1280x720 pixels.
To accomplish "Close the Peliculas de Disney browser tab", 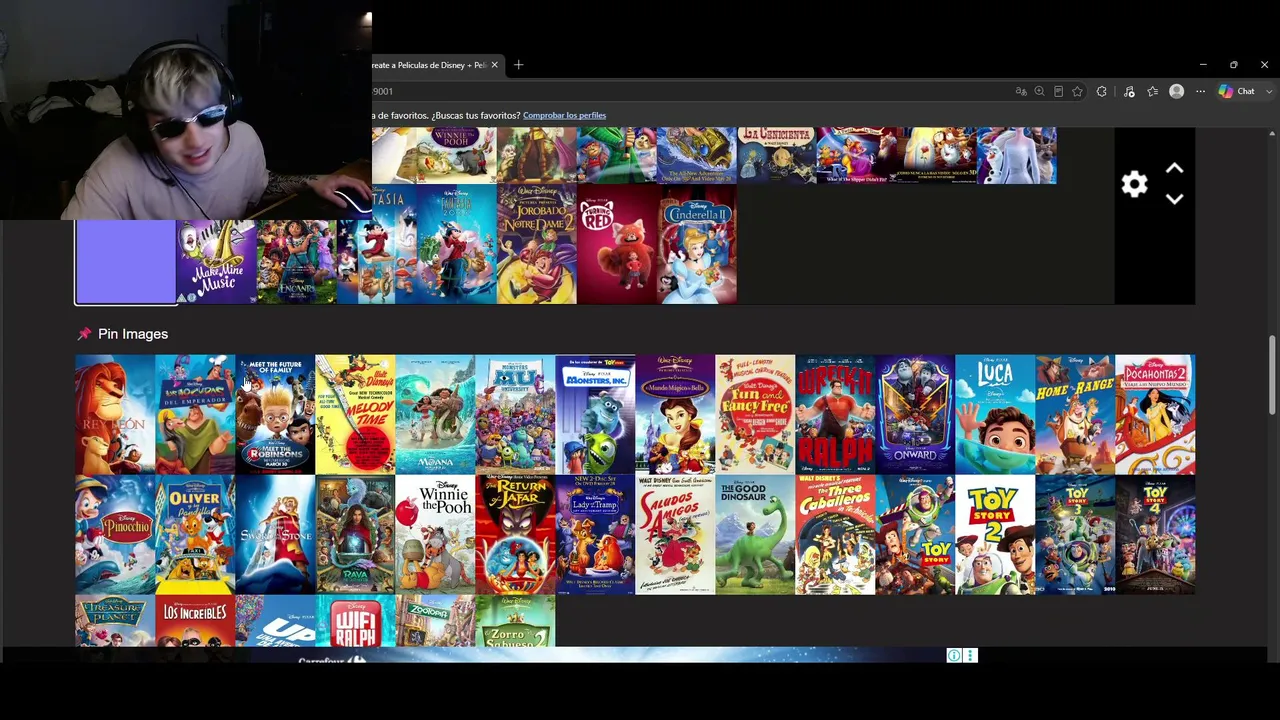I will (x=494, y=65).
